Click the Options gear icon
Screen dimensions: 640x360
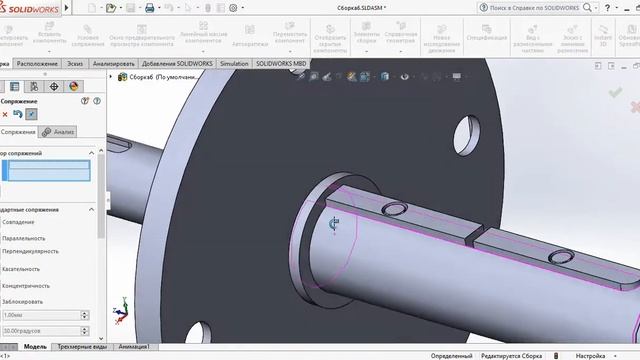233,8
